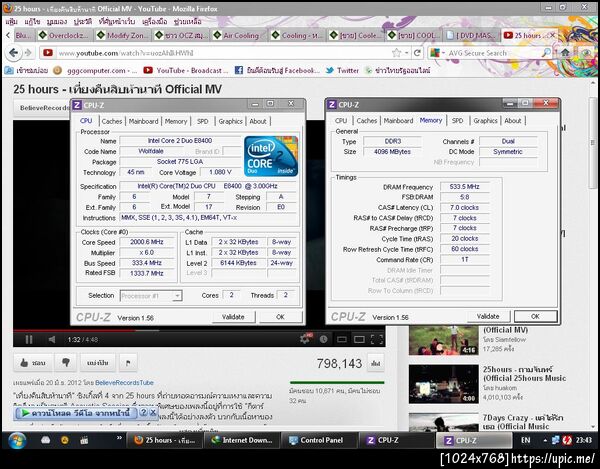
Task: Select the SPD tab in left CPU-Z window
Action: tap(202, 121)
